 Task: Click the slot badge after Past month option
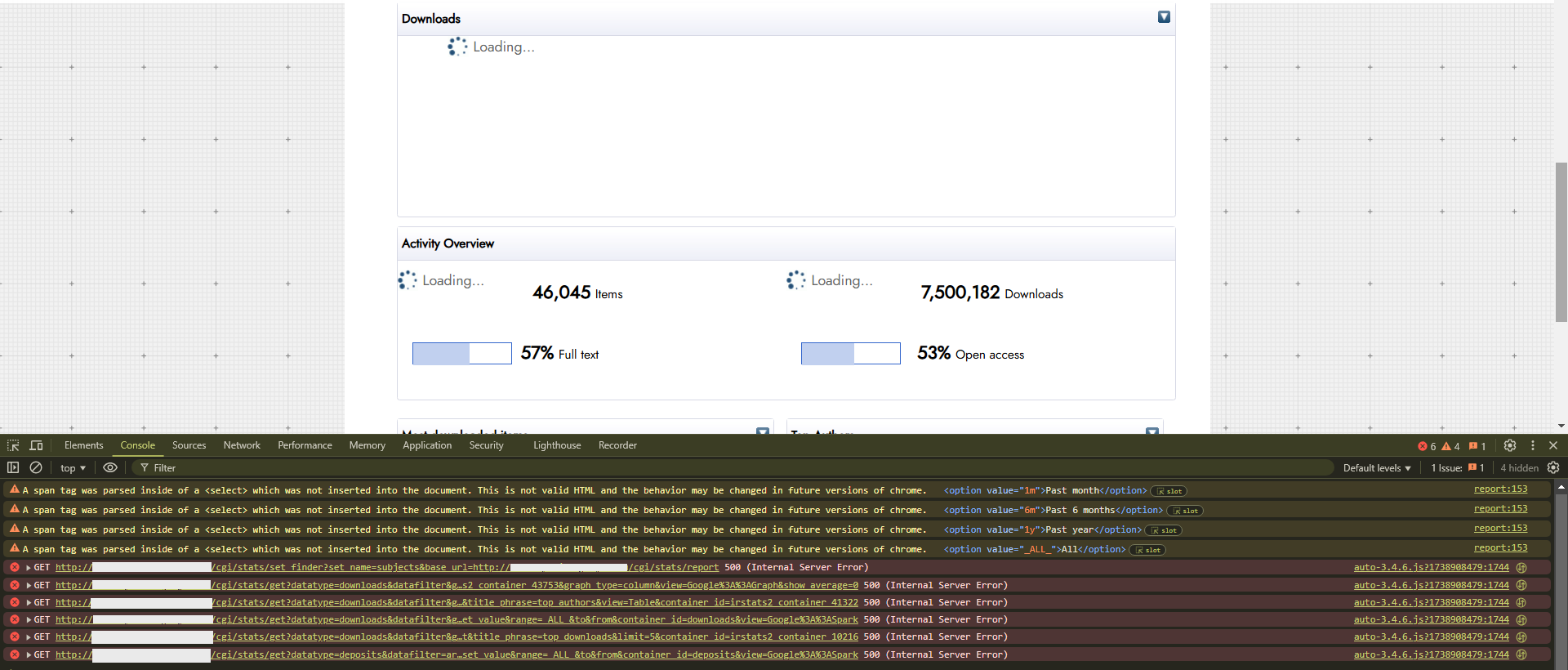pyautogui.click(x=1169, y=491)
